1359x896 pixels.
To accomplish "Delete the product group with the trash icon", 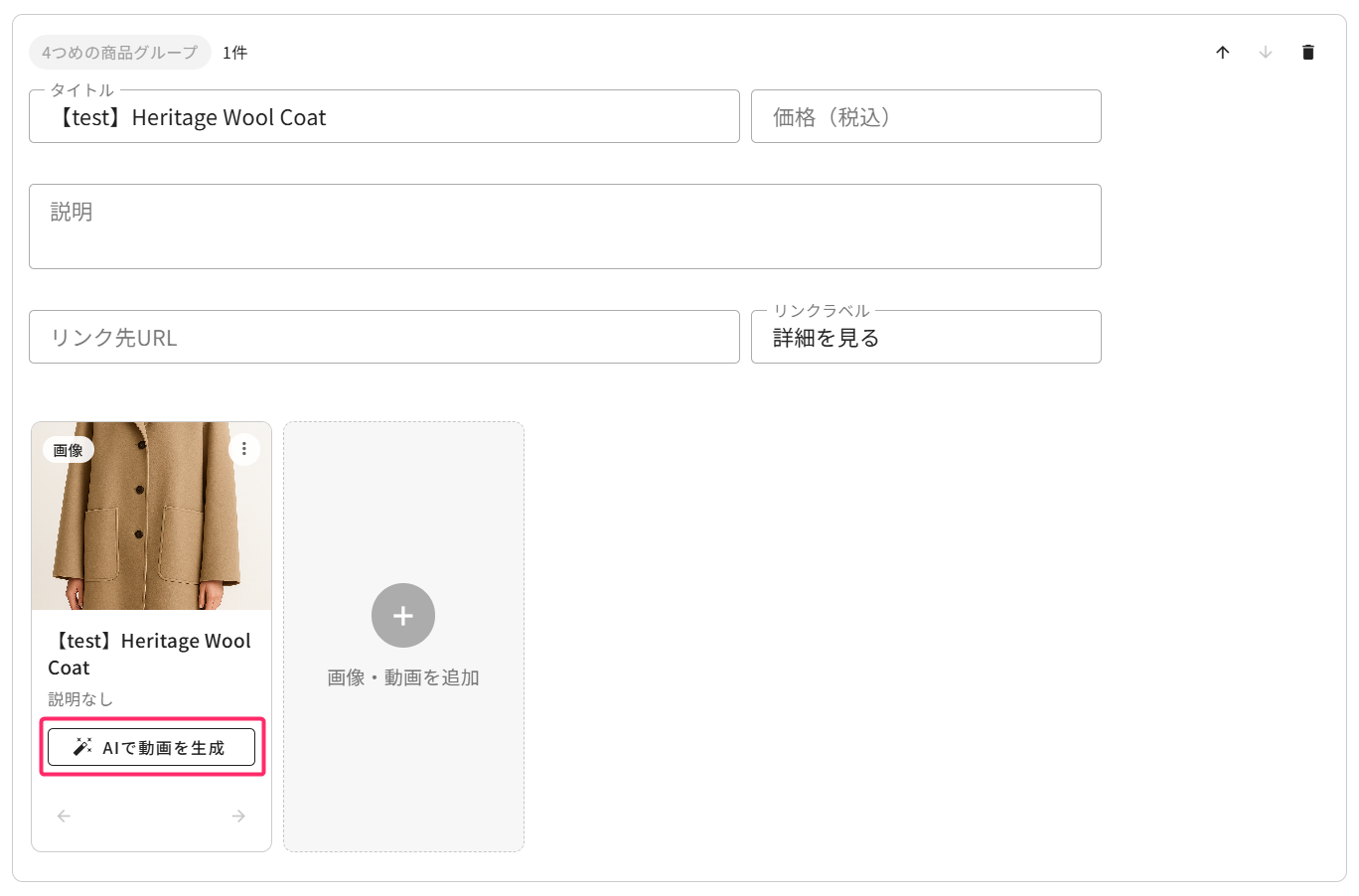I will click(1308, 53).
